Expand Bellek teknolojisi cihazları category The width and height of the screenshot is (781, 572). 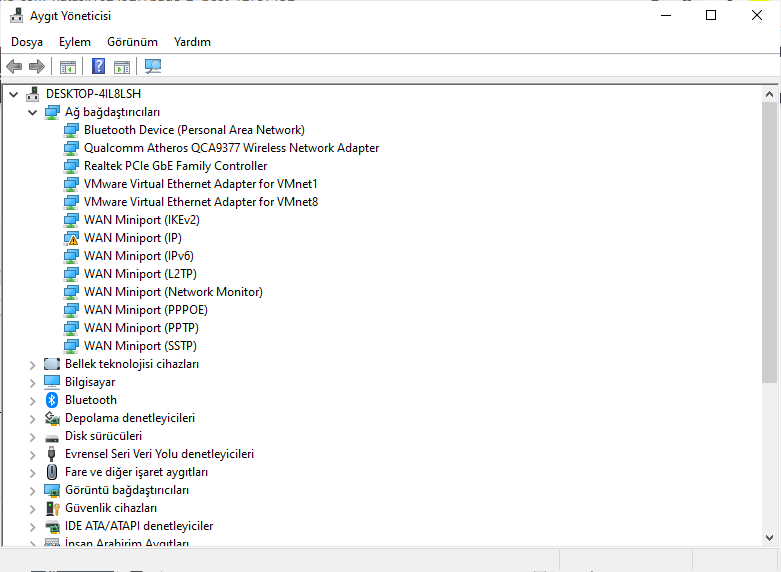coord(32,365)
